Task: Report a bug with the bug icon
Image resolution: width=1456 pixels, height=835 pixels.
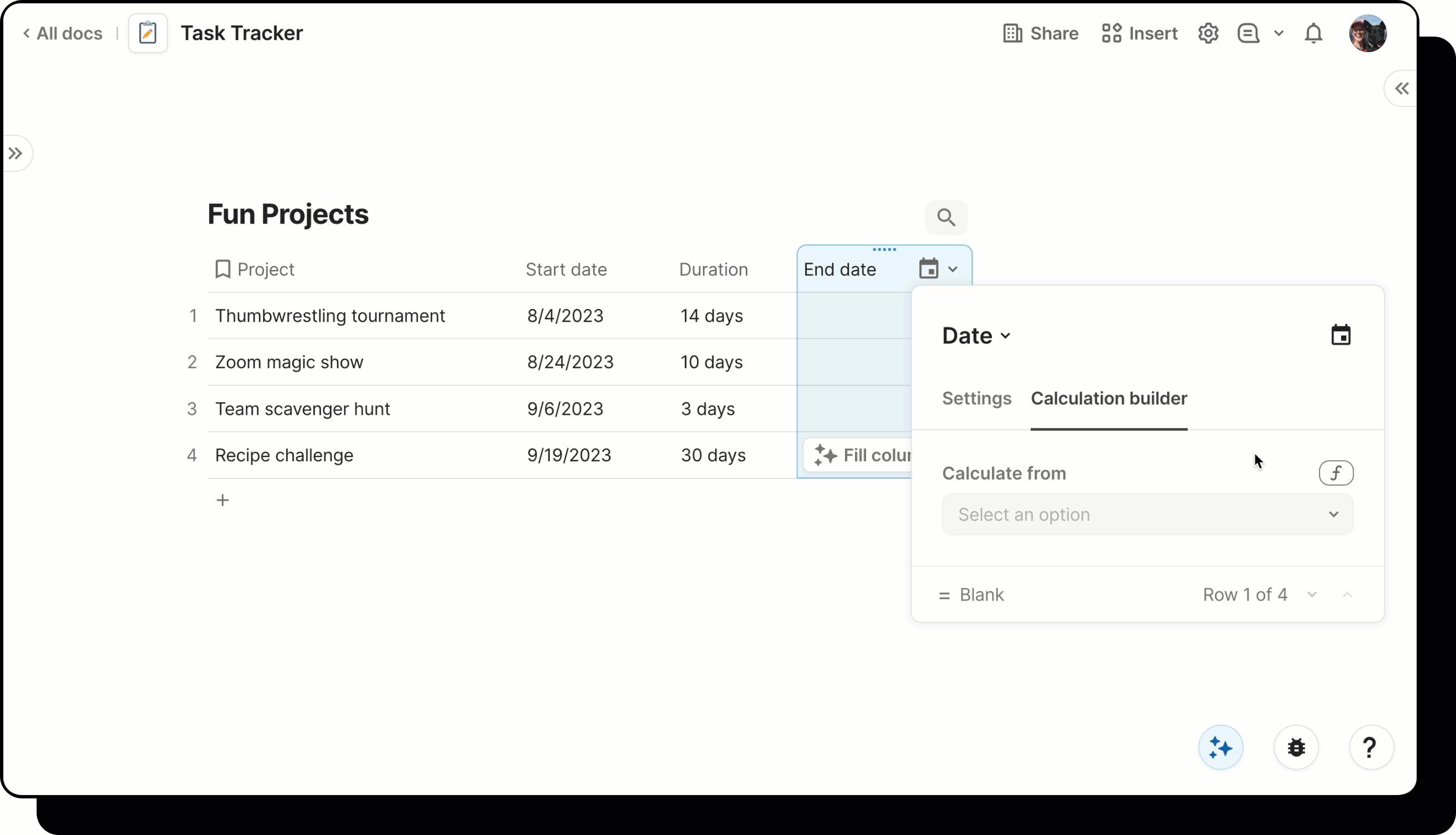Action: 1295,747
